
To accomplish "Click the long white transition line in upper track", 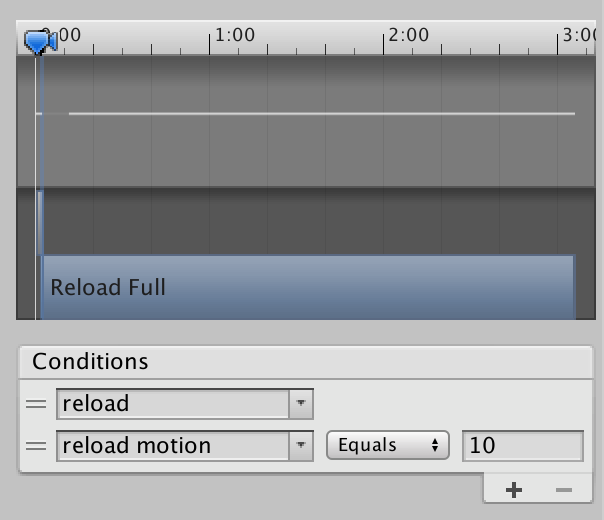I will (x=320, y=113).
